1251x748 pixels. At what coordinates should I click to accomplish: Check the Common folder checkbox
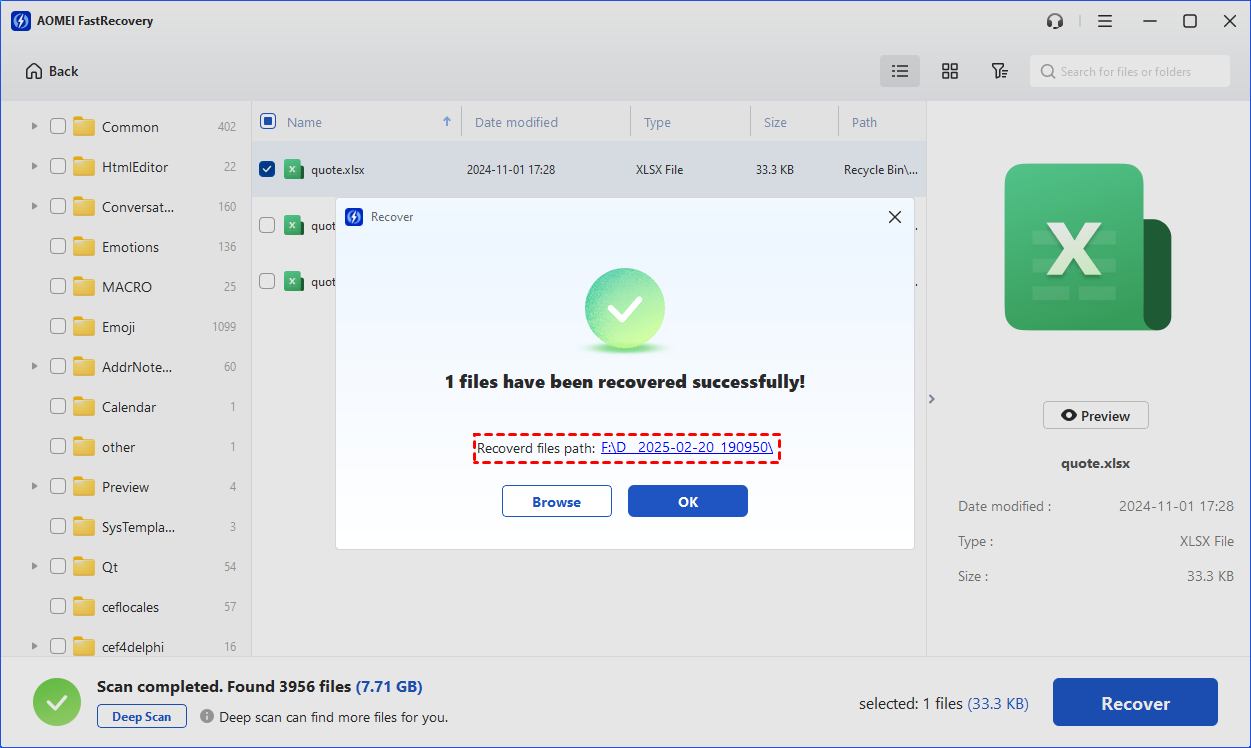[58, 126]
